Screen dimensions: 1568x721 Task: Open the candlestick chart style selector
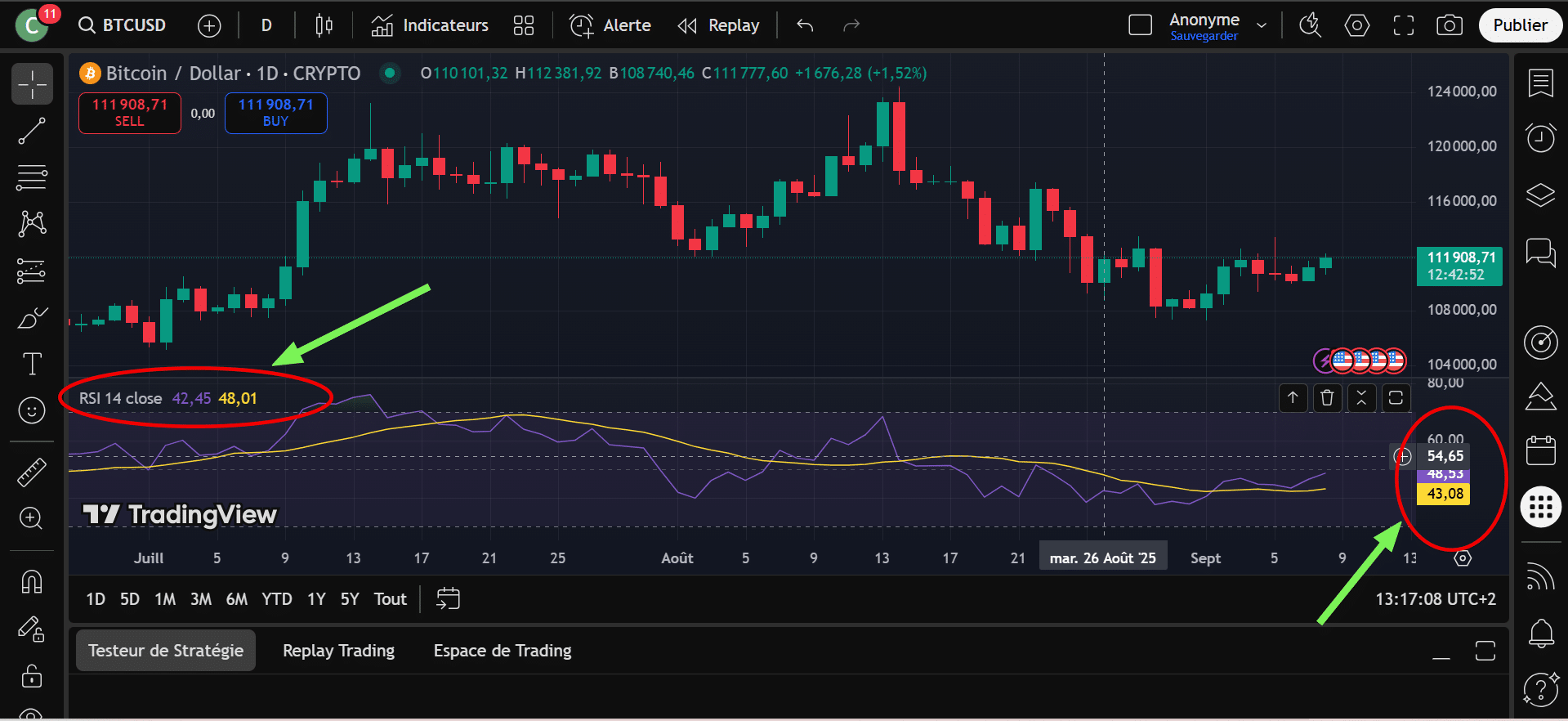point(324,25)
